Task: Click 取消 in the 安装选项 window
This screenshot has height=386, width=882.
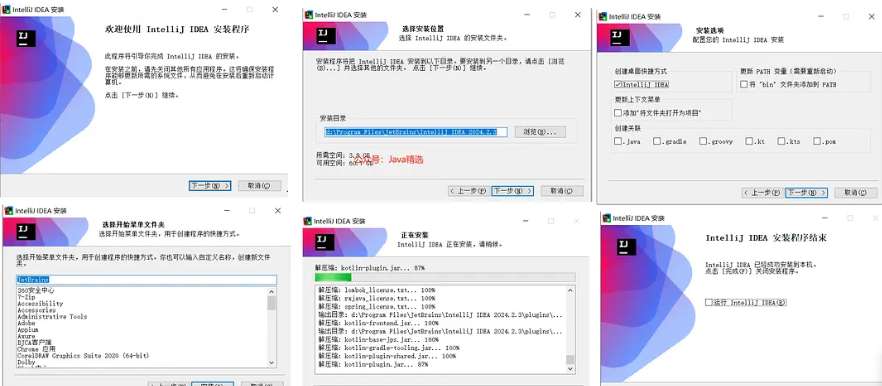Action: coord(856,192)
